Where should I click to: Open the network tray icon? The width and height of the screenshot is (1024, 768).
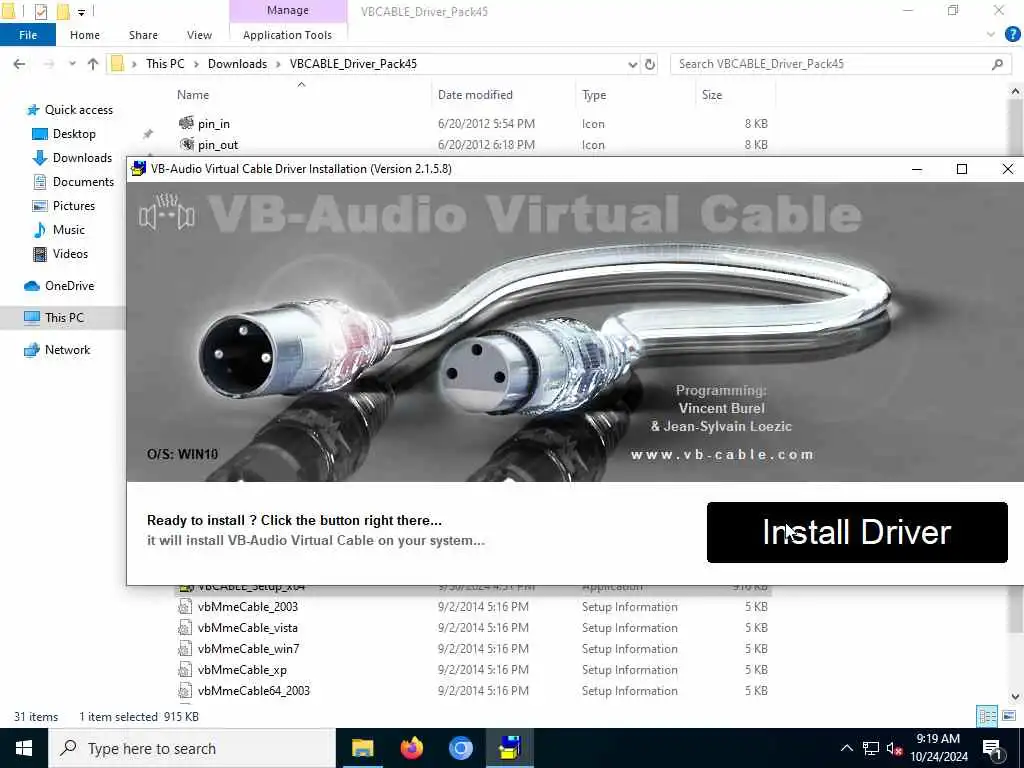(x=871, y=748)
